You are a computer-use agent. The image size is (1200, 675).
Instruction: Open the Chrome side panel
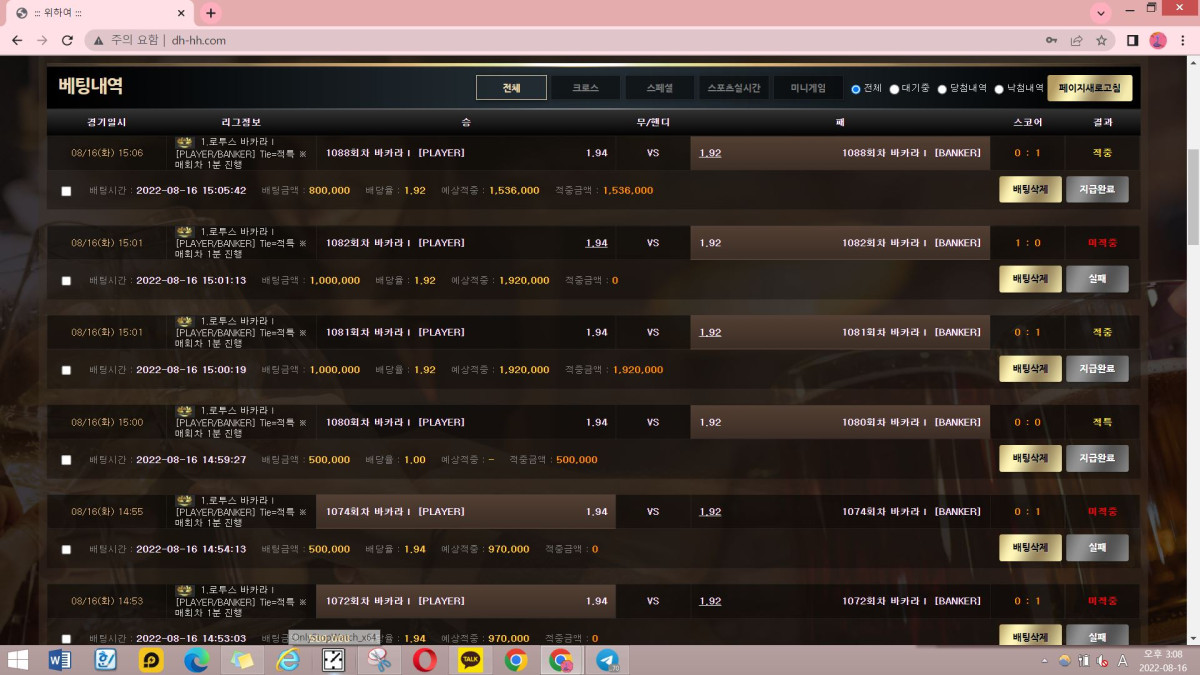click(x=1133, y=41)
